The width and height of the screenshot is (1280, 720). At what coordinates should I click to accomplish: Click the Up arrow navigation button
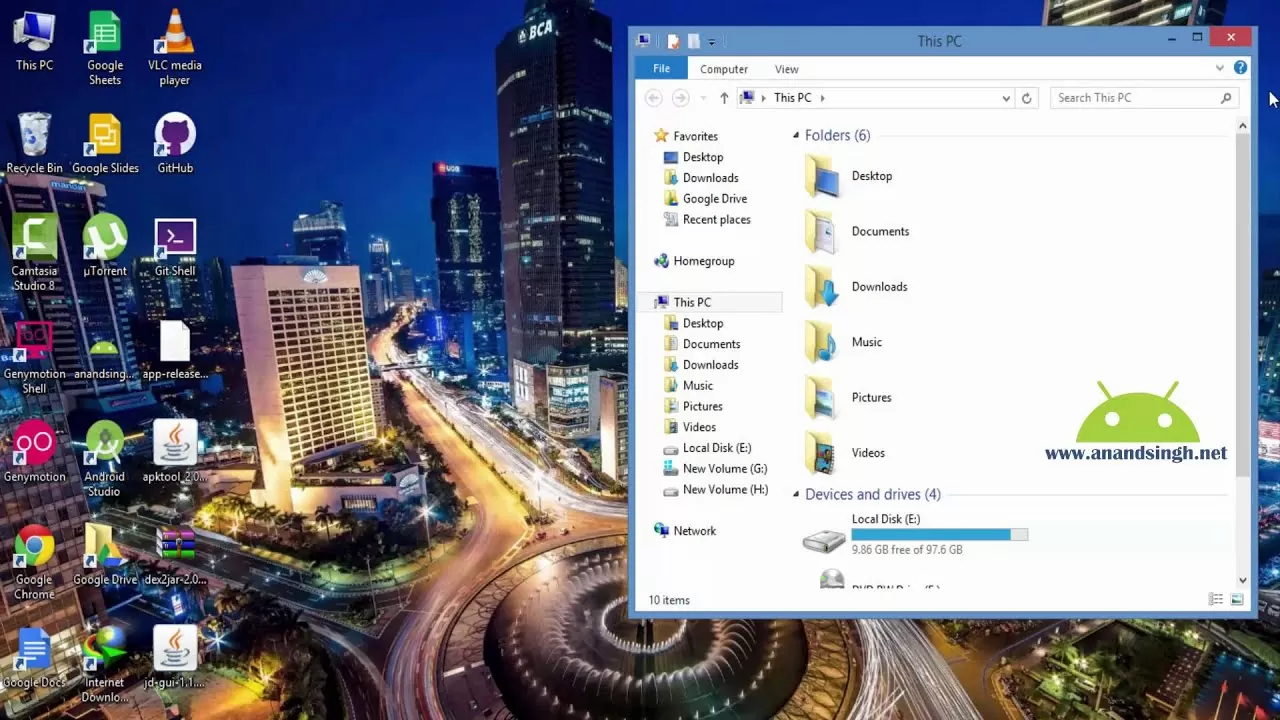point(724,98)
